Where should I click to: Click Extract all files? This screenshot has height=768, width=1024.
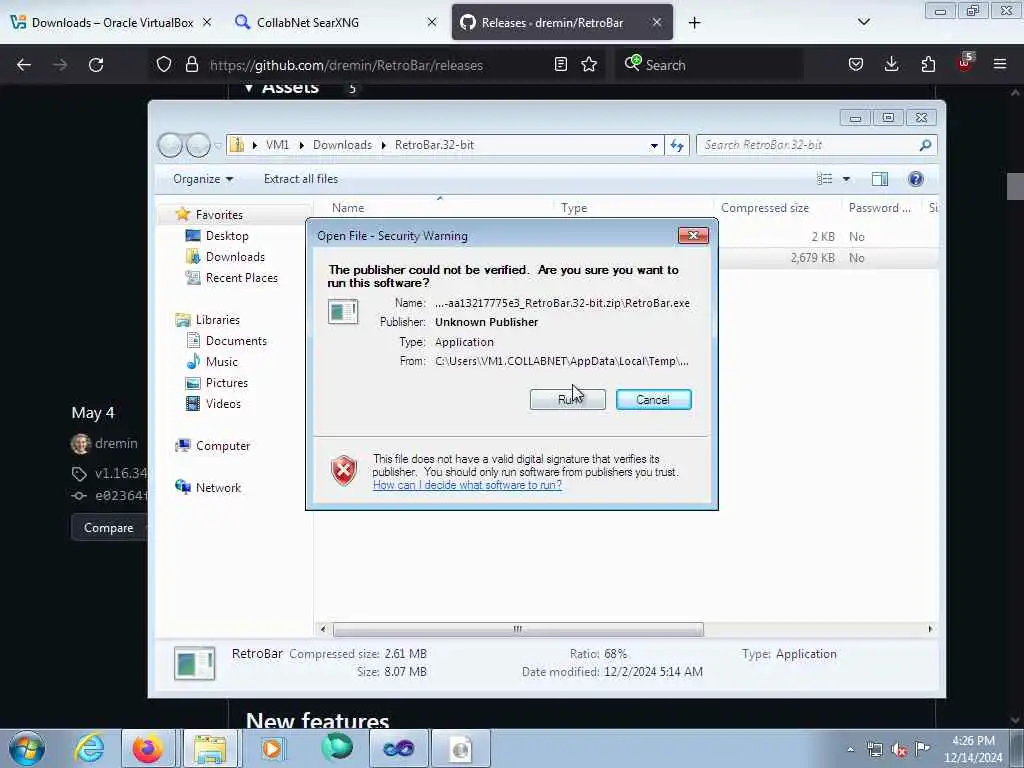pos(301,179)
